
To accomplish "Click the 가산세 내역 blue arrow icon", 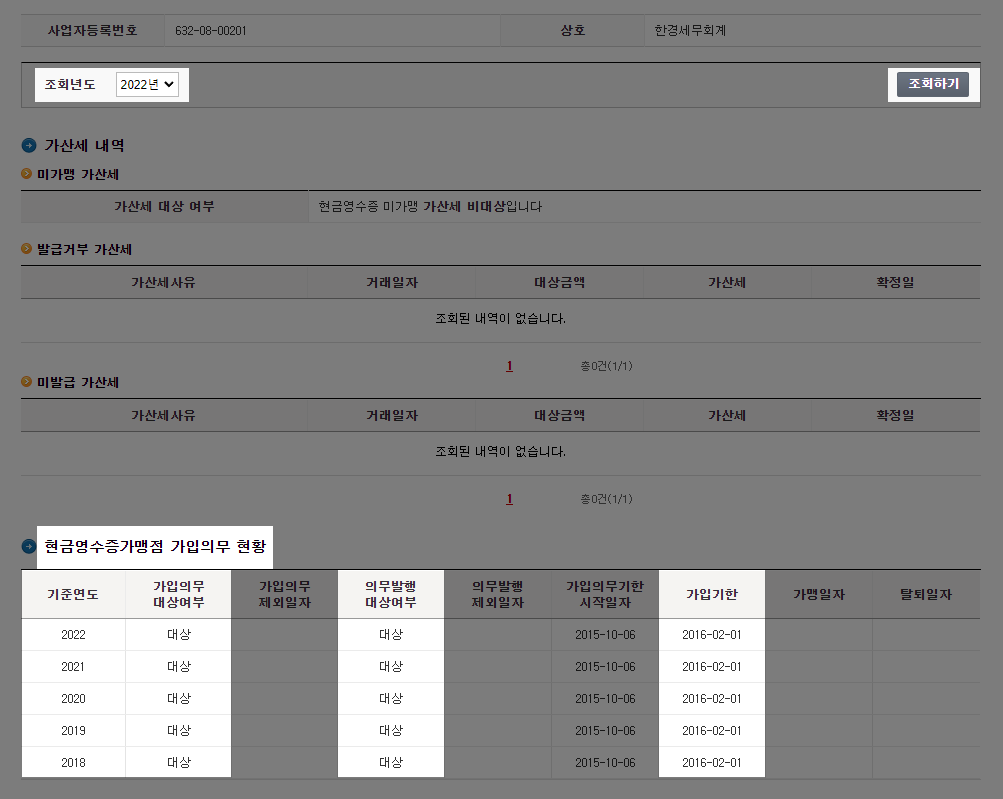I will tap(29, 145).
